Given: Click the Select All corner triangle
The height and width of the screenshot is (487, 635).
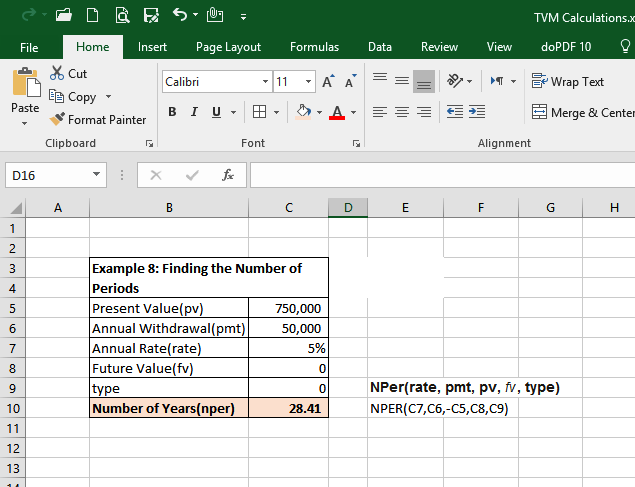Looking at the screenshot, I should tap(16, 208).
